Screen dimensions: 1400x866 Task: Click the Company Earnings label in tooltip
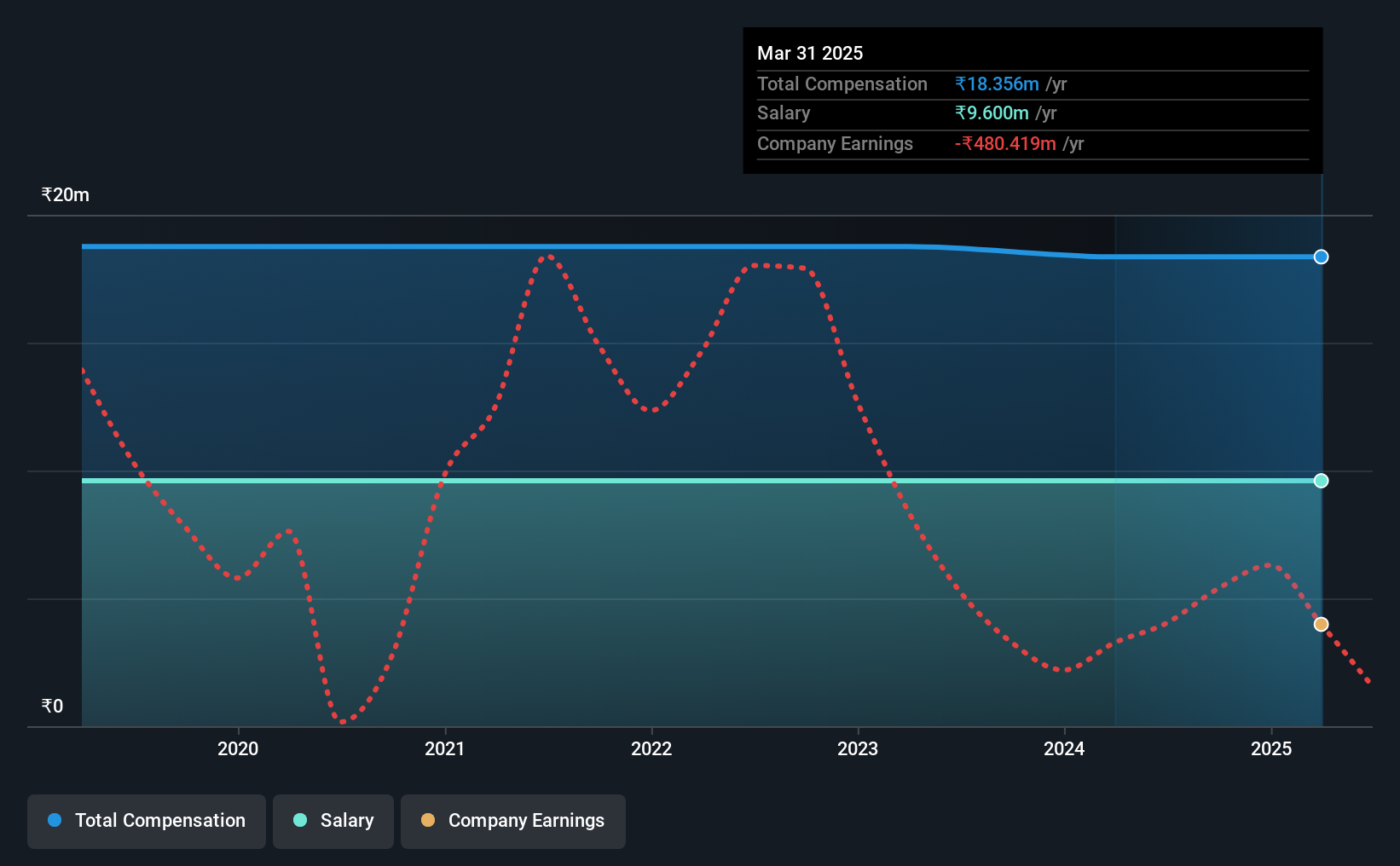click(x=835, y=143)
